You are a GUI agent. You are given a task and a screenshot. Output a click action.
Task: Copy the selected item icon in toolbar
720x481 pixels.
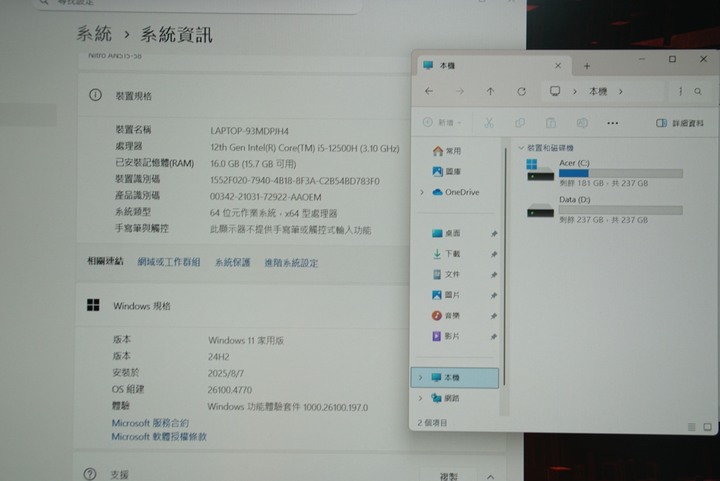coord(520,123)
